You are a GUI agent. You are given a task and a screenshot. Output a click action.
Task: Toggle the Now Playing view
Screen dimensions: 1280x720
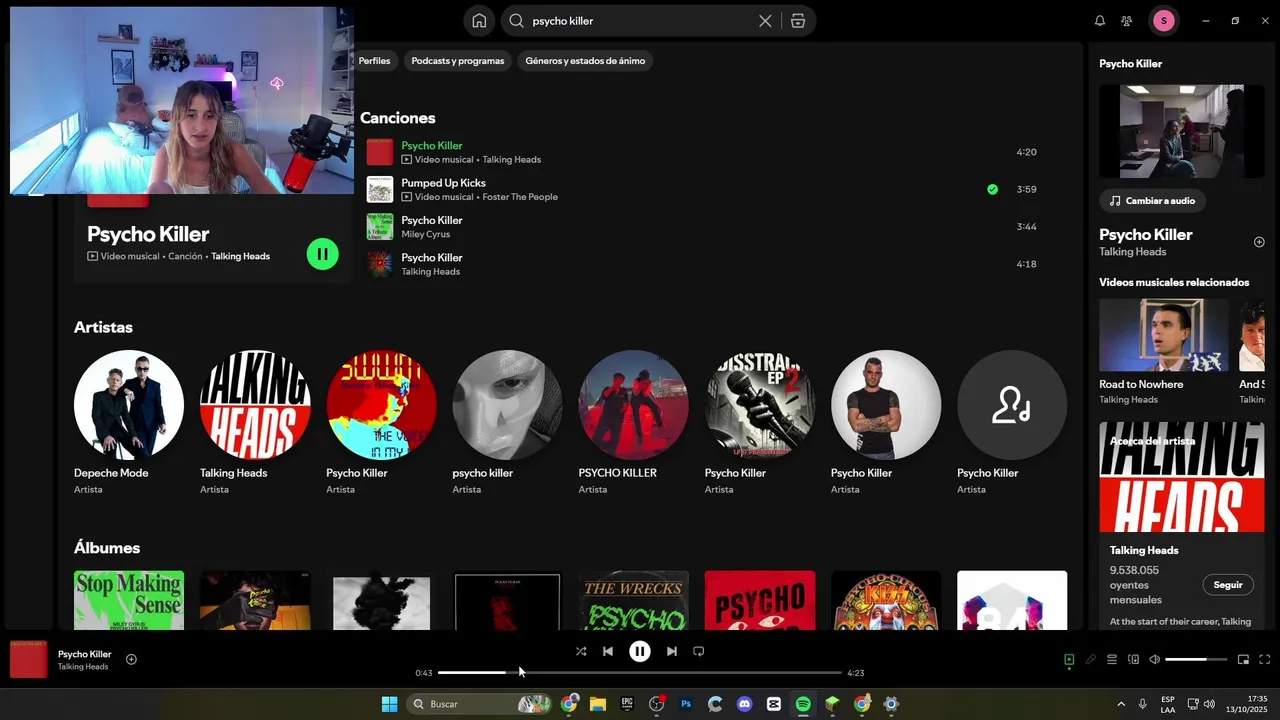click(1069, 660)
